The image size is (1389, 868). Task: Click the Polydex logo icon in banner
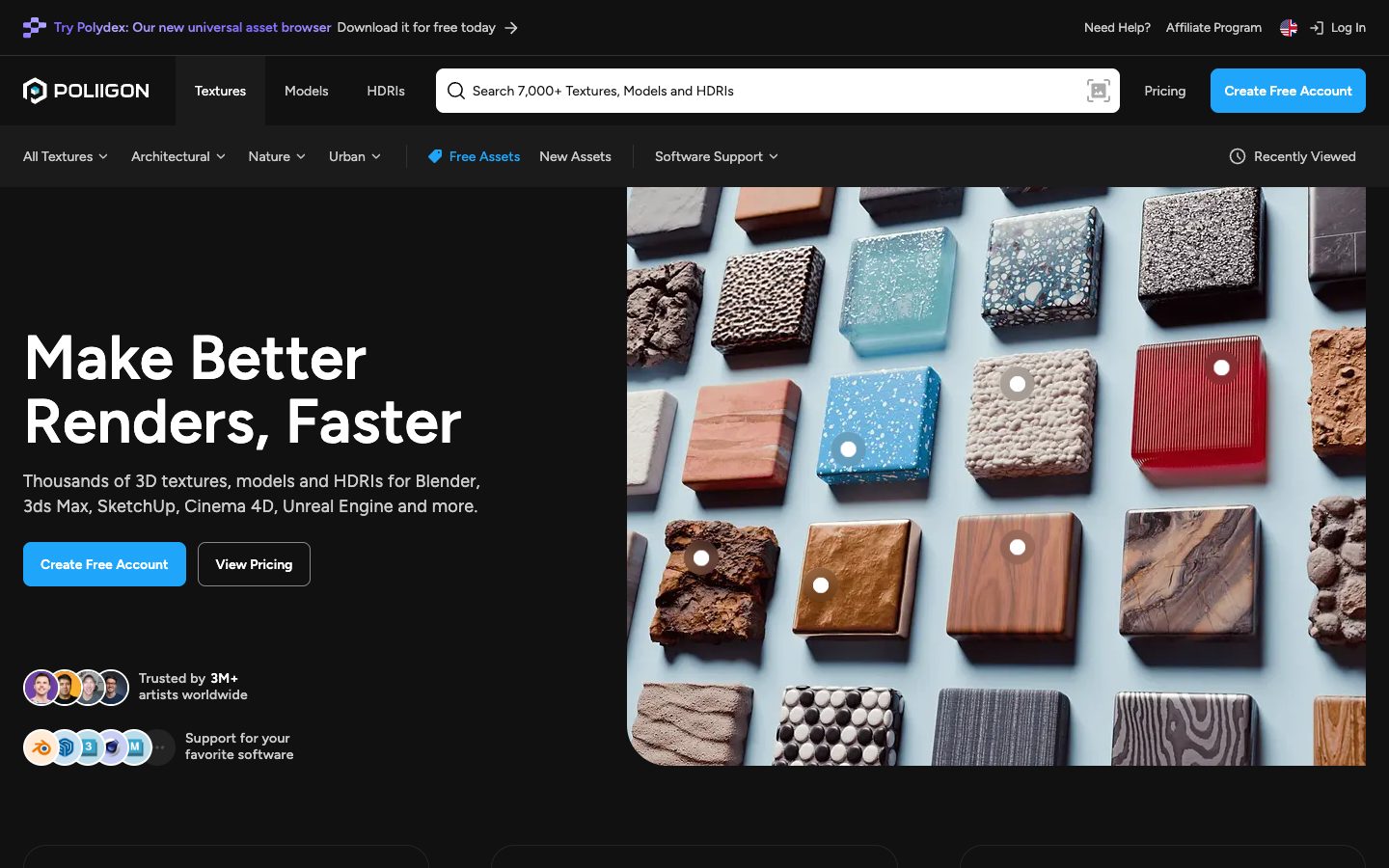(35, 28)
